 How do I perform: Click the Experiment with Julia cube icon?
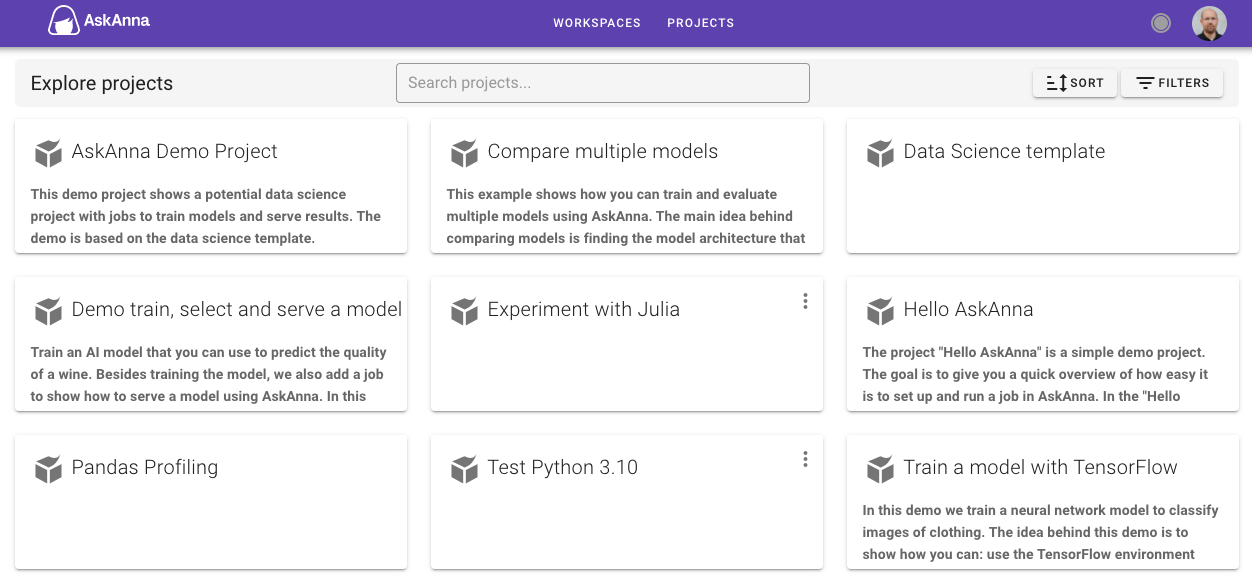click(x=463, y=311)
